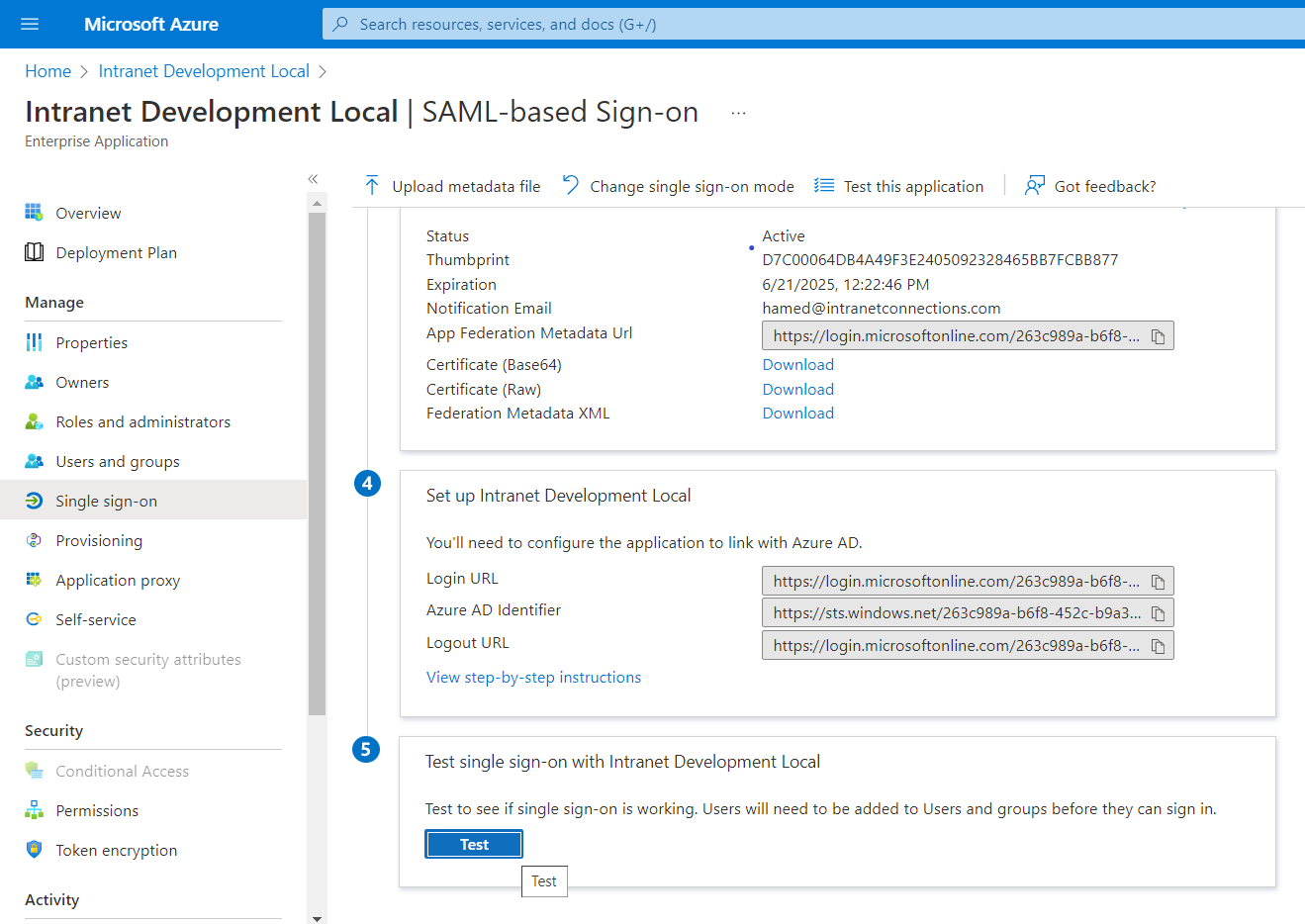This screenshot has width=1305, height=924.
Task: Click the Upload metadata file arrow icon
Action: [x=372, y=185]
